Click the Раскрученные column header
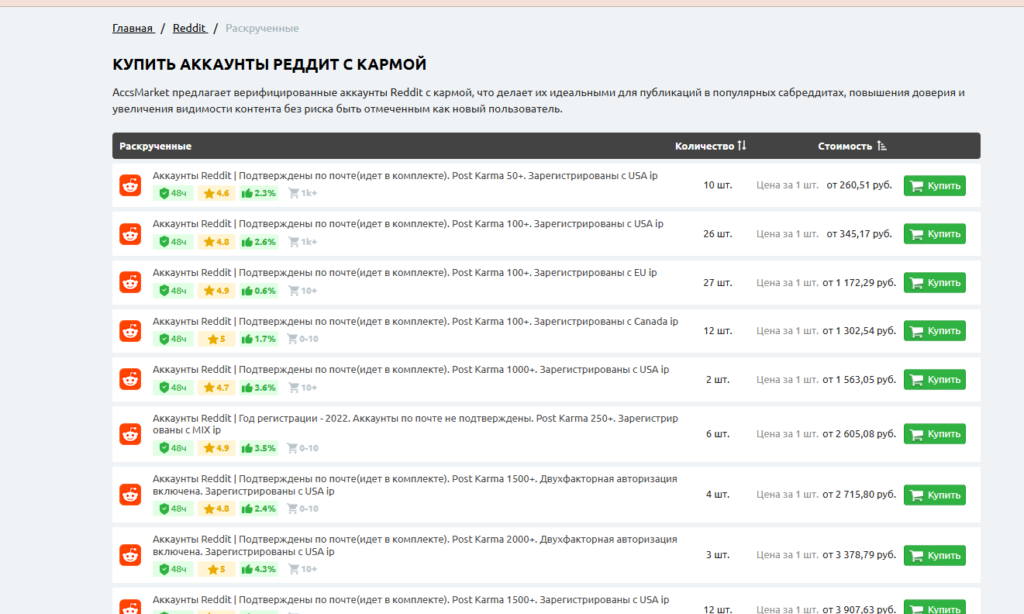 pos(155,146)
